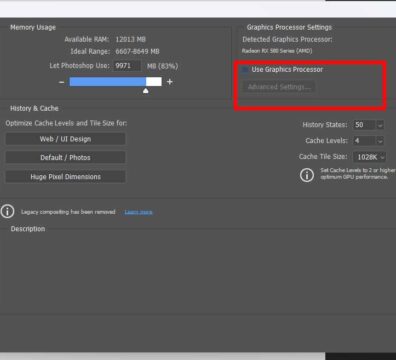Viewport: 396px width, 360px height.
Task: Click the minus icon beside memory slider
Action: (61, 82)
